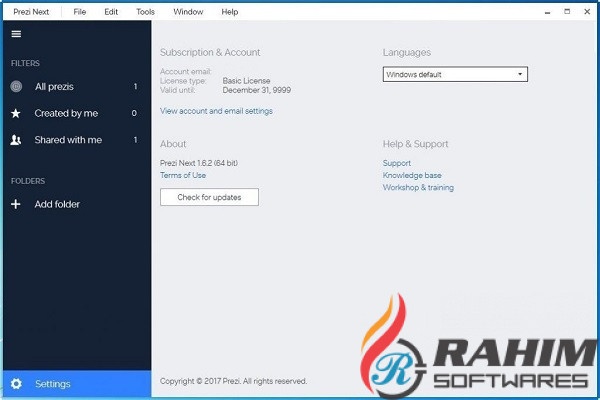Screen dimensions: 600x400
Task: Open the Edit menu
Action: [x=111, y=12]
